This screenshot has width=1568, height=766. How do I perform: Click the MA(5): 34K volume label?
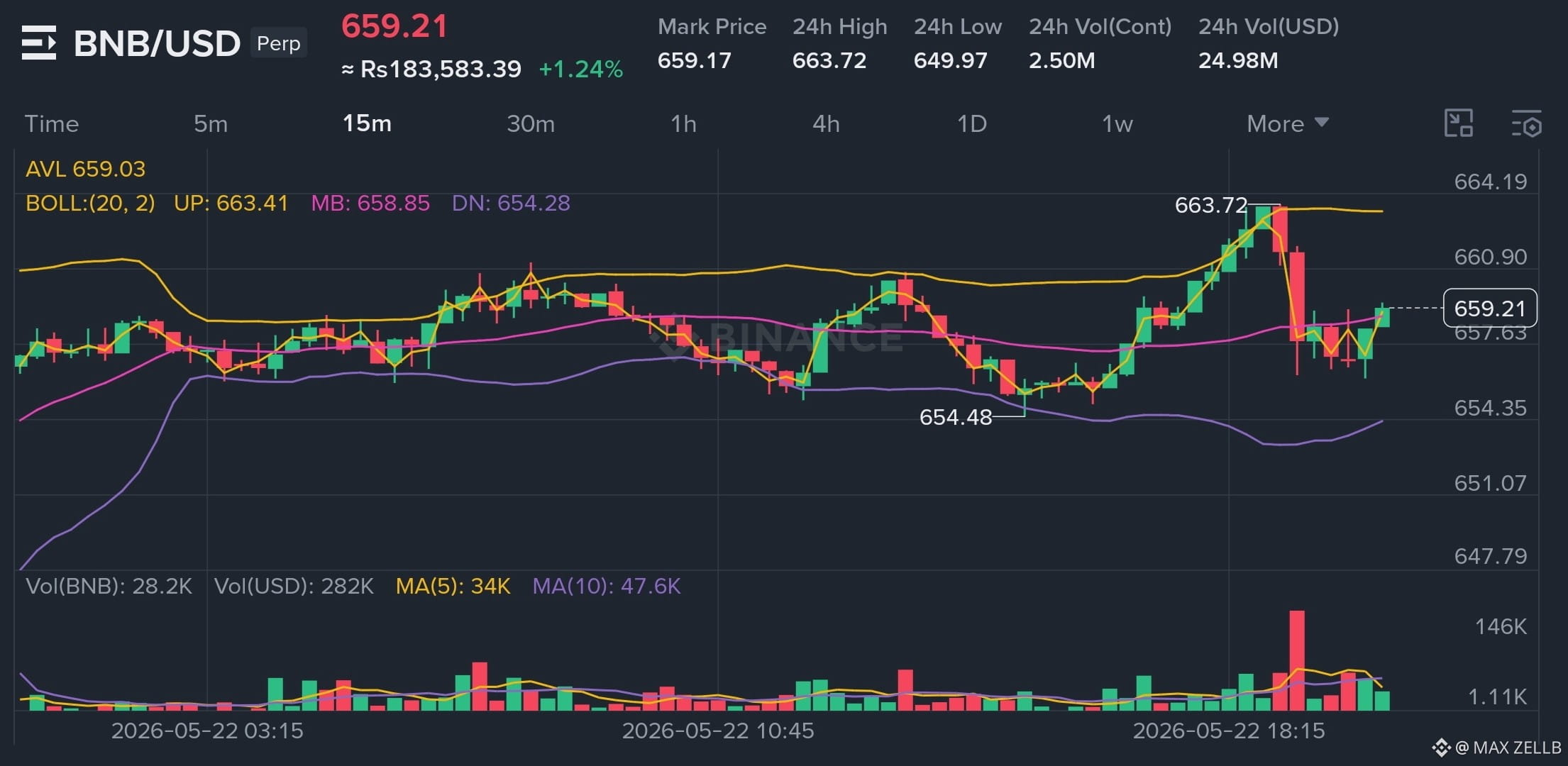(x=453, y=586)
